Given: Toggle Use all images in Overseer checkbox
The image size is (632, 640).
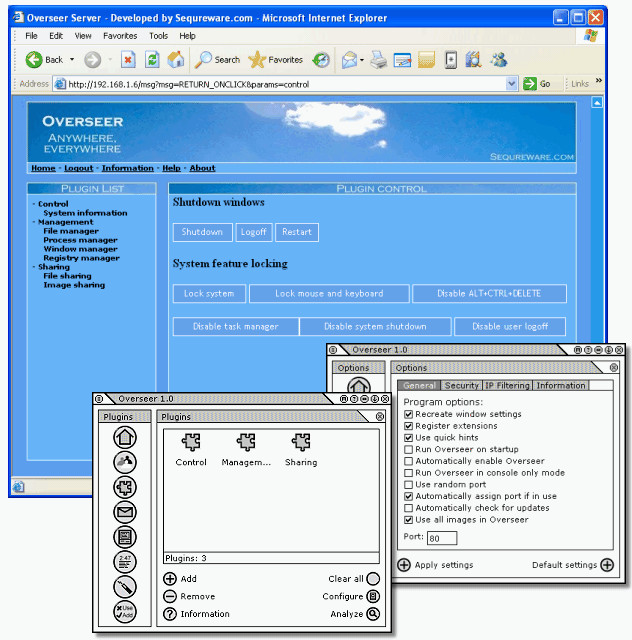Looking at the screenshot, I should 408,520.
